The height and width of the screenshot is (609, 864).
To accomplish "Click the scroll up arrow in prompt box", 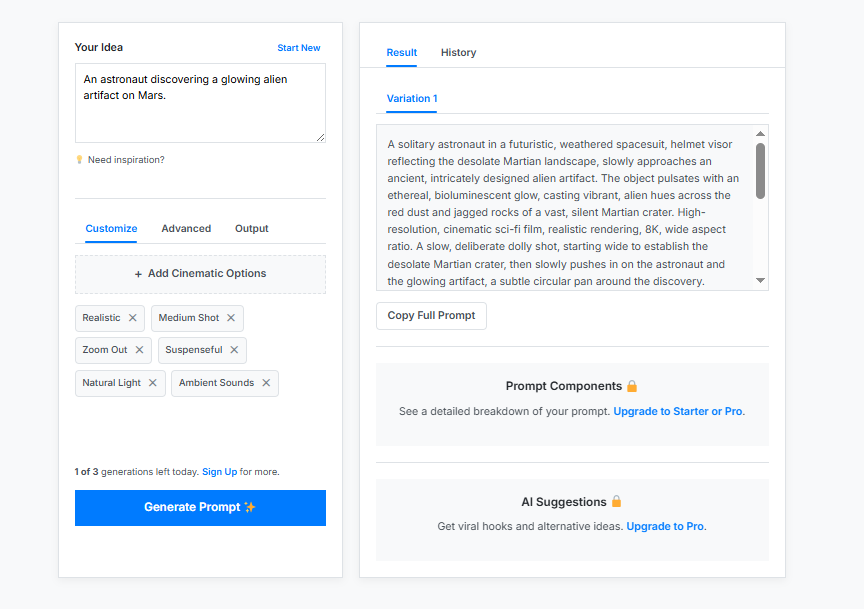I will coord(760,134).
